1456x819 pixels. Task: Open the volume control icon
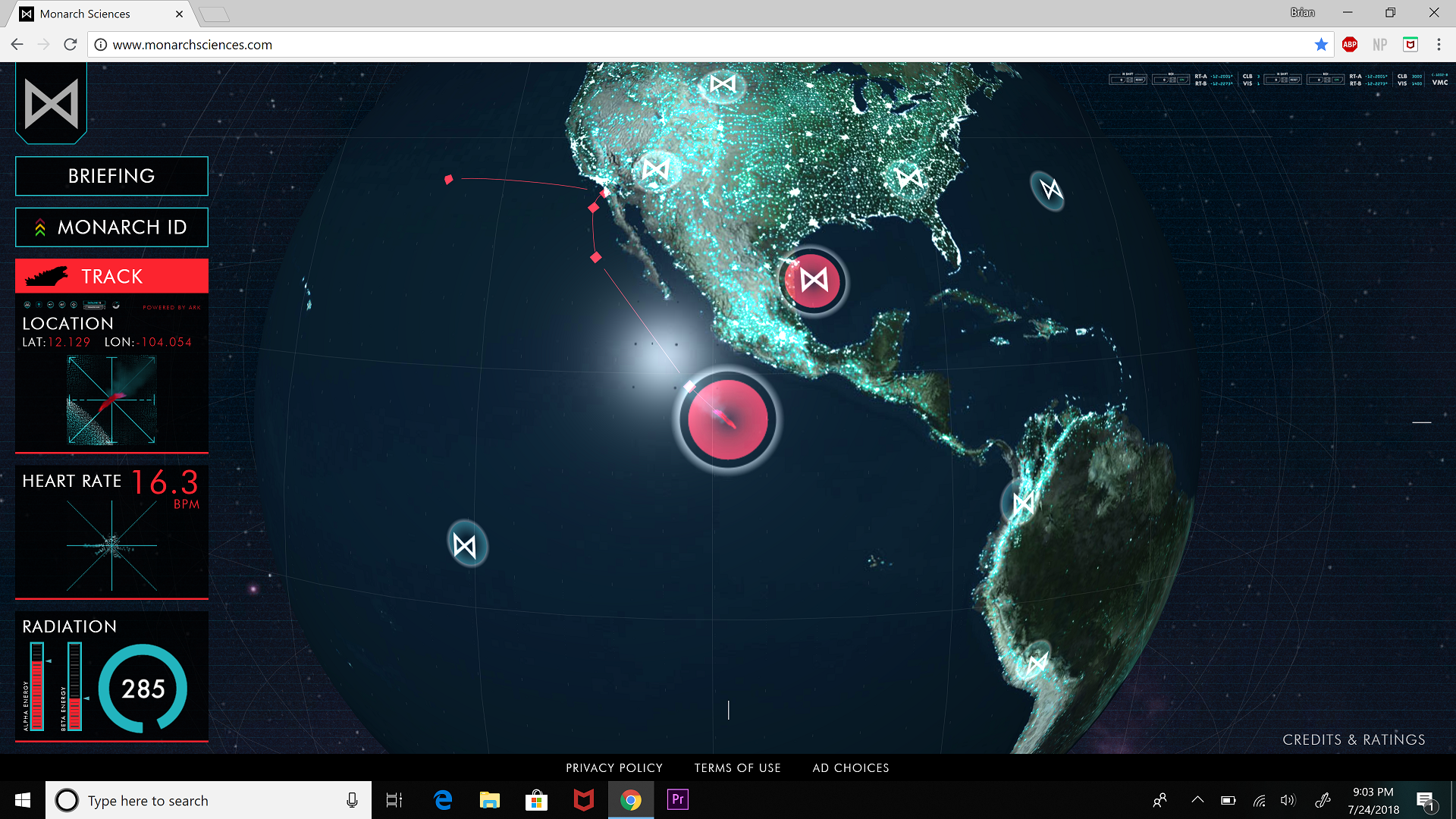[1288, 800]
